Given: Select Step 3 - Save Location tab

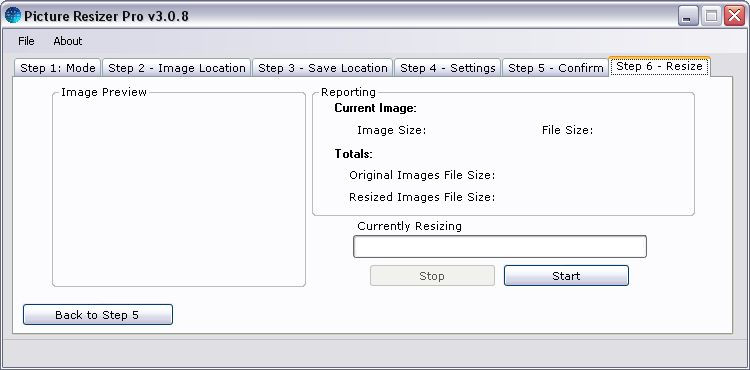Looking at the screenshot, I should [322, 68].
